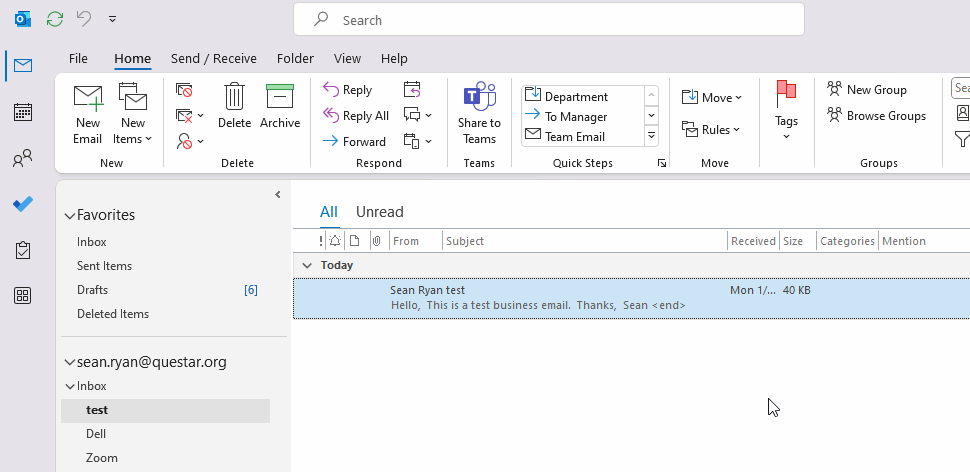970x472 pixels.
Task: Collapse the folder pane arrow
Action: click(278, 195)
